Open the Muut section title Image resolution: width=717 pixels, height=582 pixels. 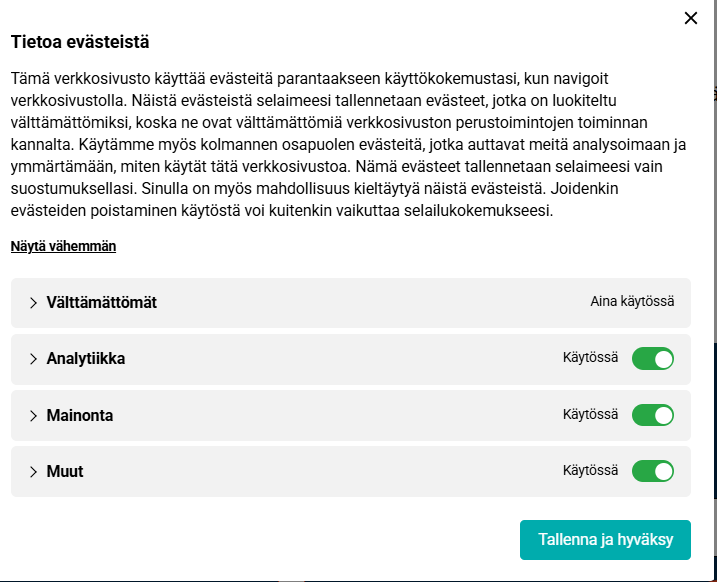point(65,471)
